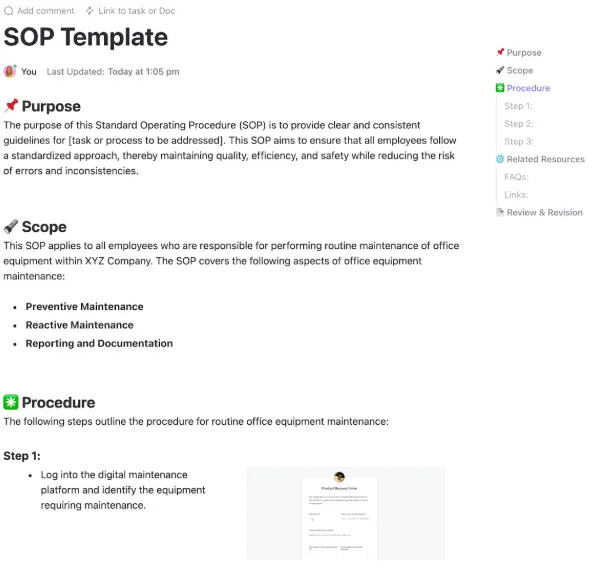Click the Link to task or Doc icon
Screen dimensions: 607x571
point(89,11)
